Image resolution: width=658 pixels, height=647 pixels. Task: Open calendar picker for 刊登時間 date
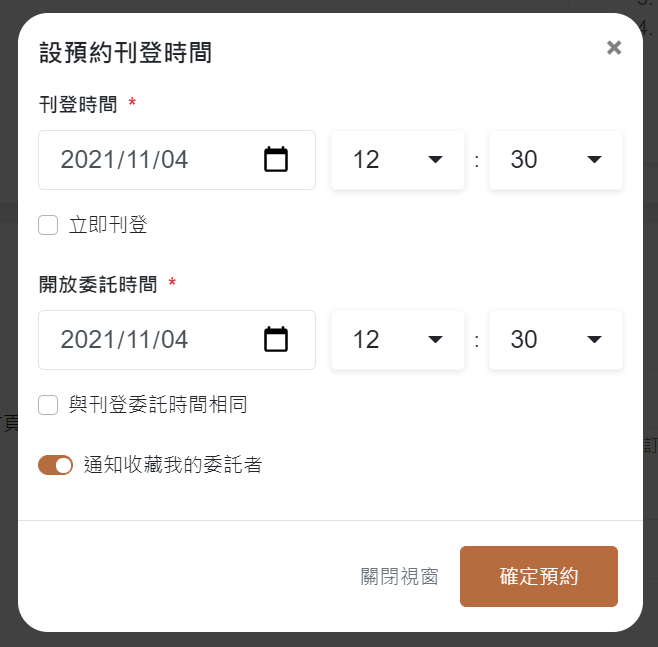coord(276,159)
